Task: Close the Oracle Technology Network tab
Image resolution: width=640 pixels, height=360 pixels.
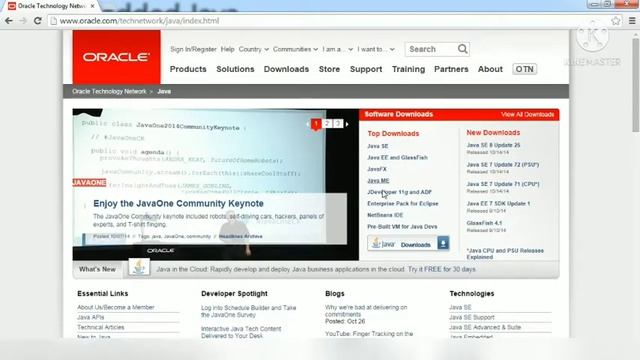Action: click(x=93, y=6)
